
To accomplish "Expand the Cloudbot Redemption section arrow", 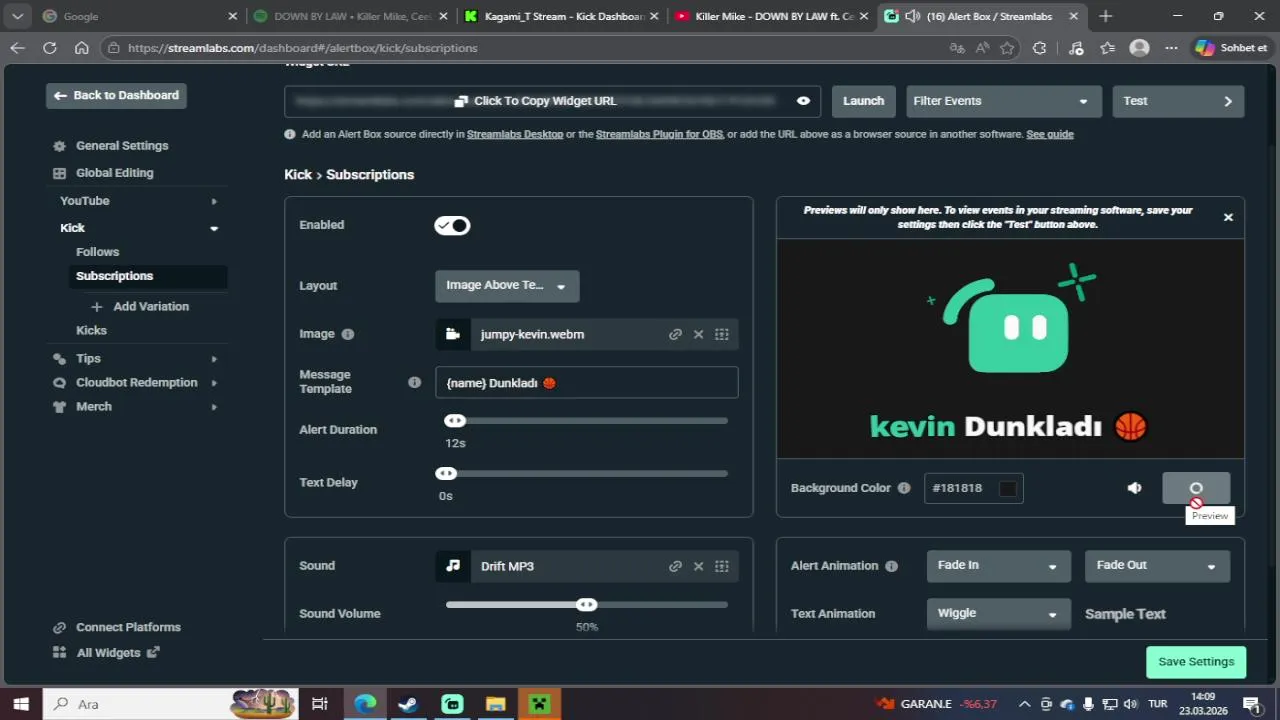I will [x=214, y=383].
